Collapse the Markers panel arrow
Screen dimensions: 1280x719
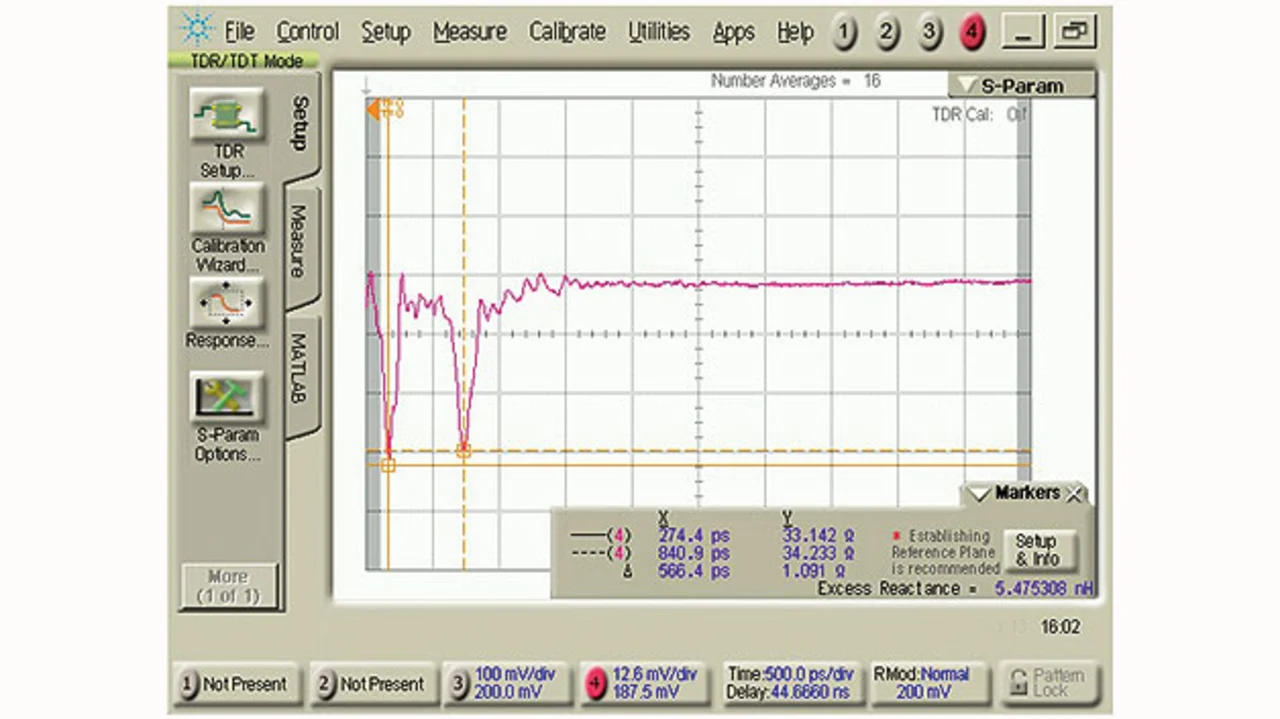tap(979, 494)
